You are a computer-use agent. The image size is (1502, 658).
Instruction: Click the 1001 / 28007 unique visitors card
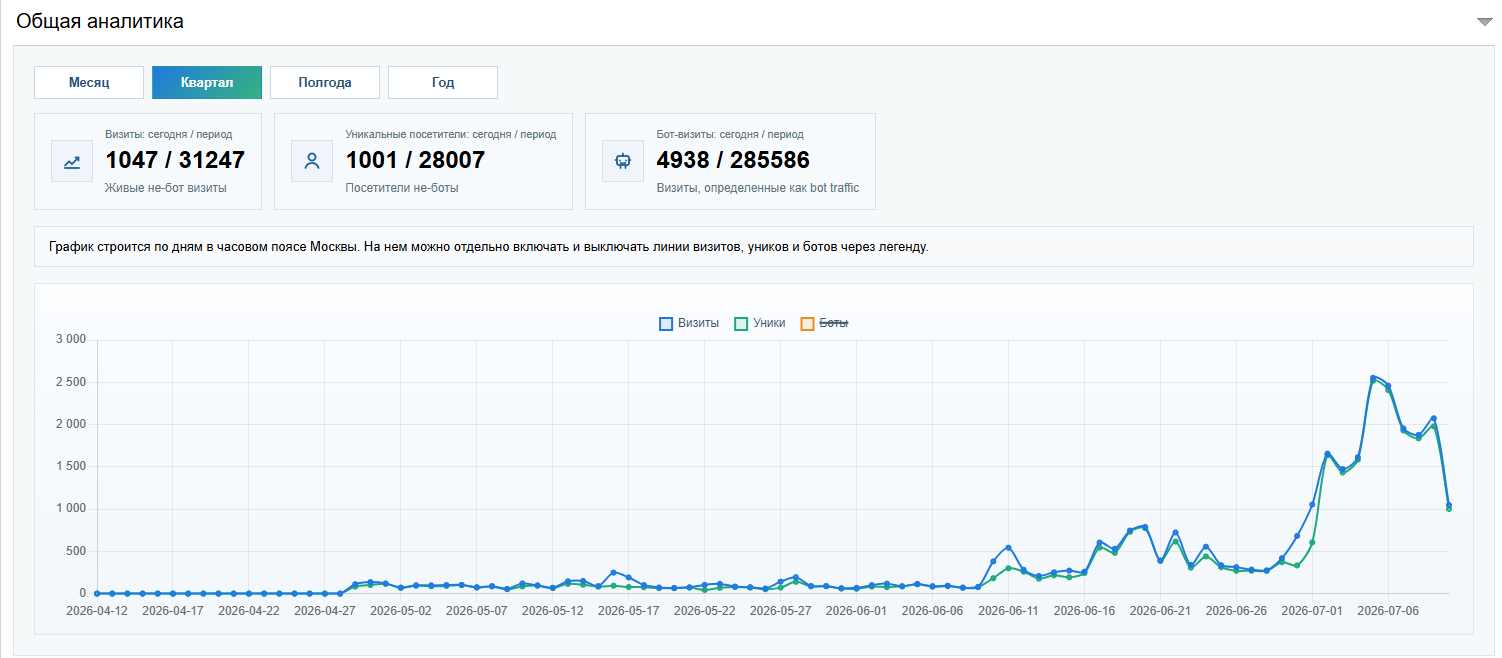[423, 161]
